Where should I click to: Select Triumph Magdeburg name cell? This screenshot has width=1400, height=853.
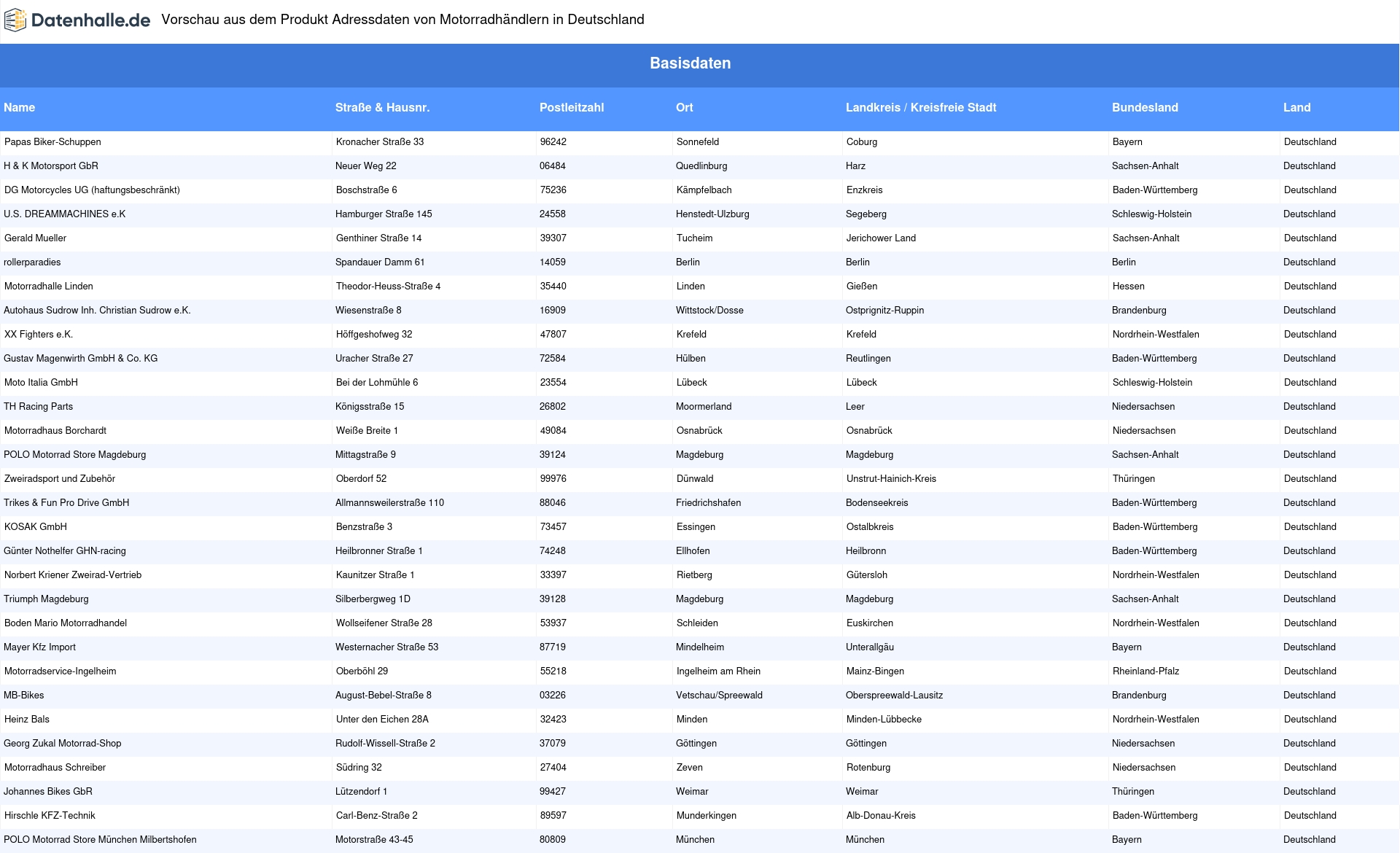tap(46, 599)
